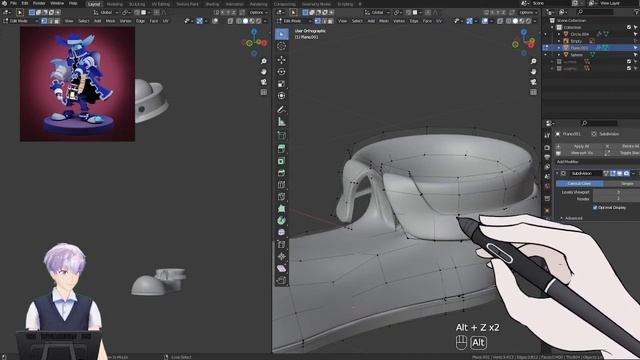
Task: Select the Knife tool
Action: 281,197
